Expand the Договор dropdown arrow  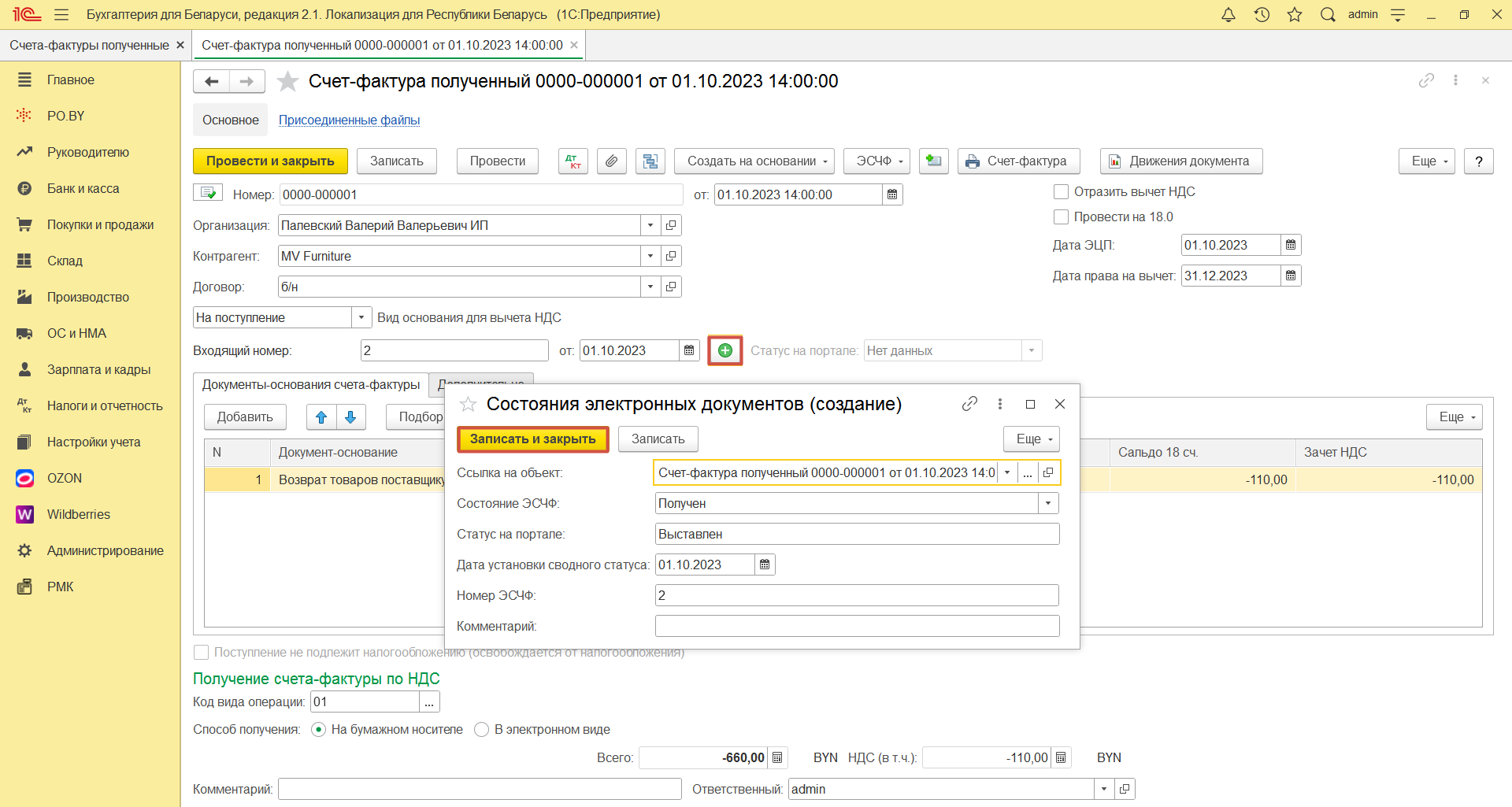click(x=650, y=287)
